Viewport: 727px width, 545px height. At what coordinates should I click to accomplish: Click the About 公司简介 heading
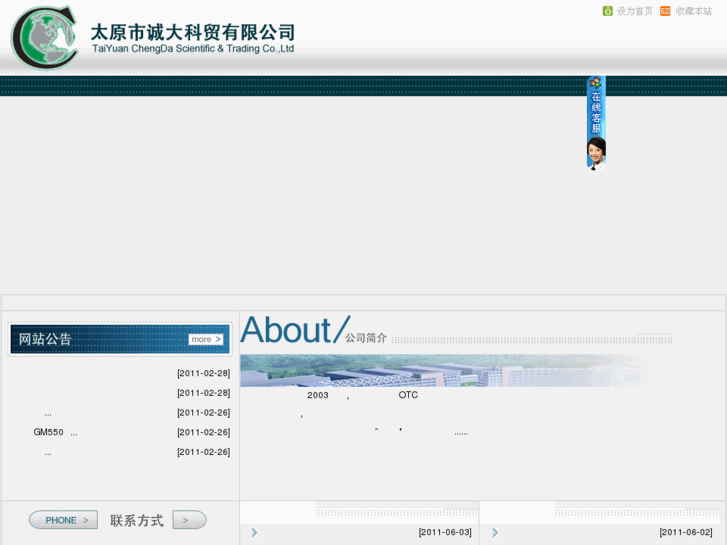click(x=313, y=330)
